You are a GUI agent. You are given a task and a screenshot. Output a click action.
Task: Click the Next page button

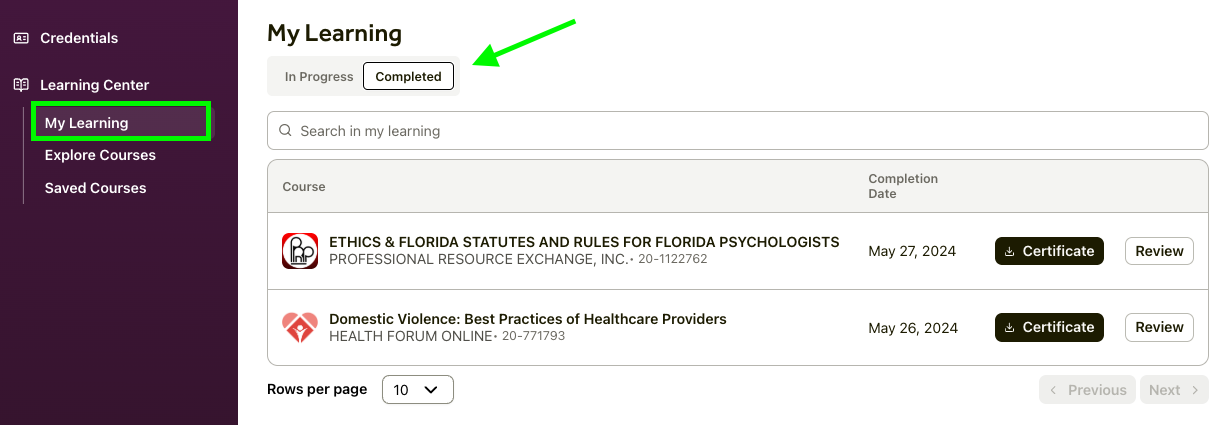(x=1173, y=390)
